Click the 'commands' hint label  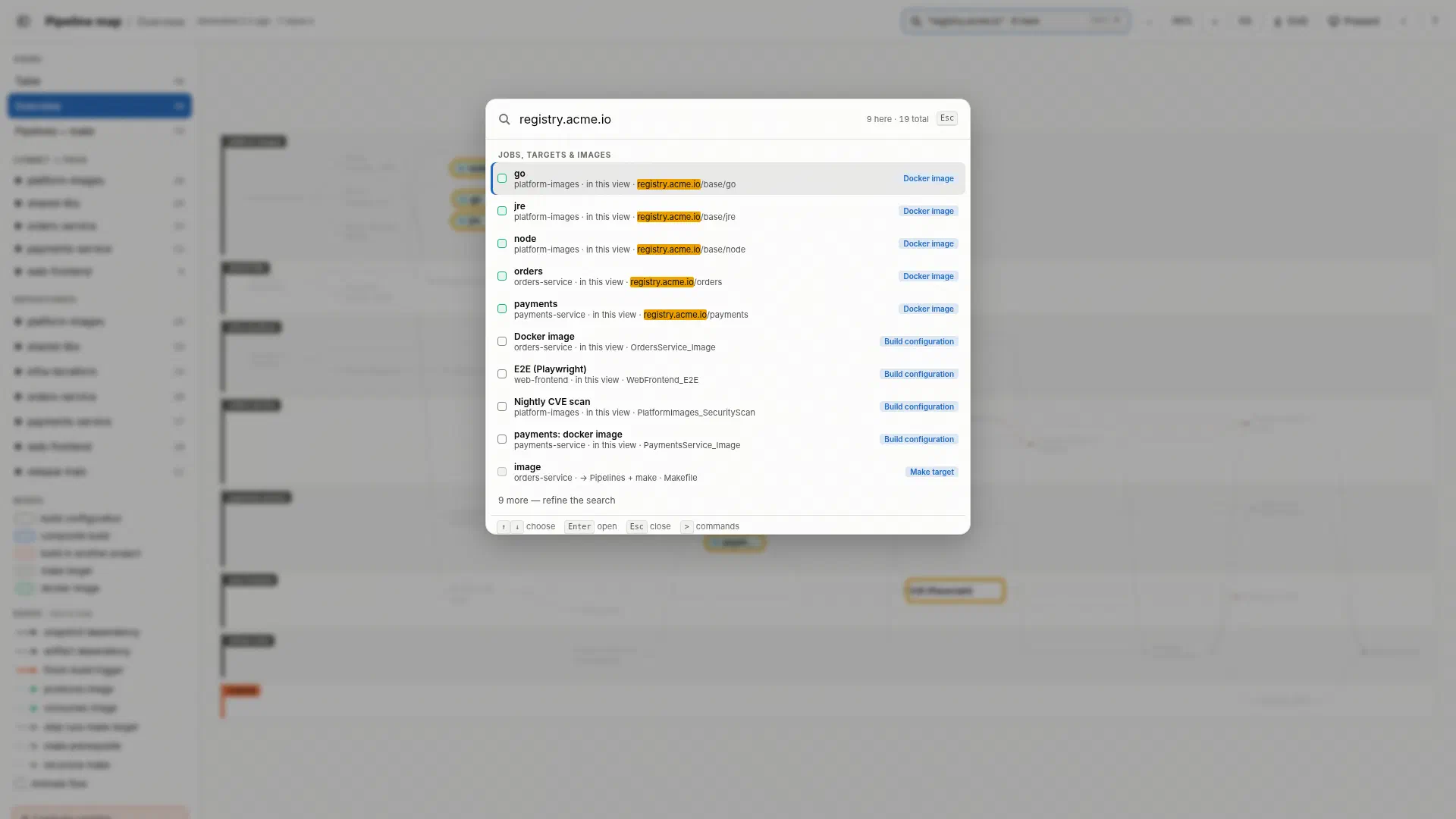pyautogui.click(x=717, y=526)
